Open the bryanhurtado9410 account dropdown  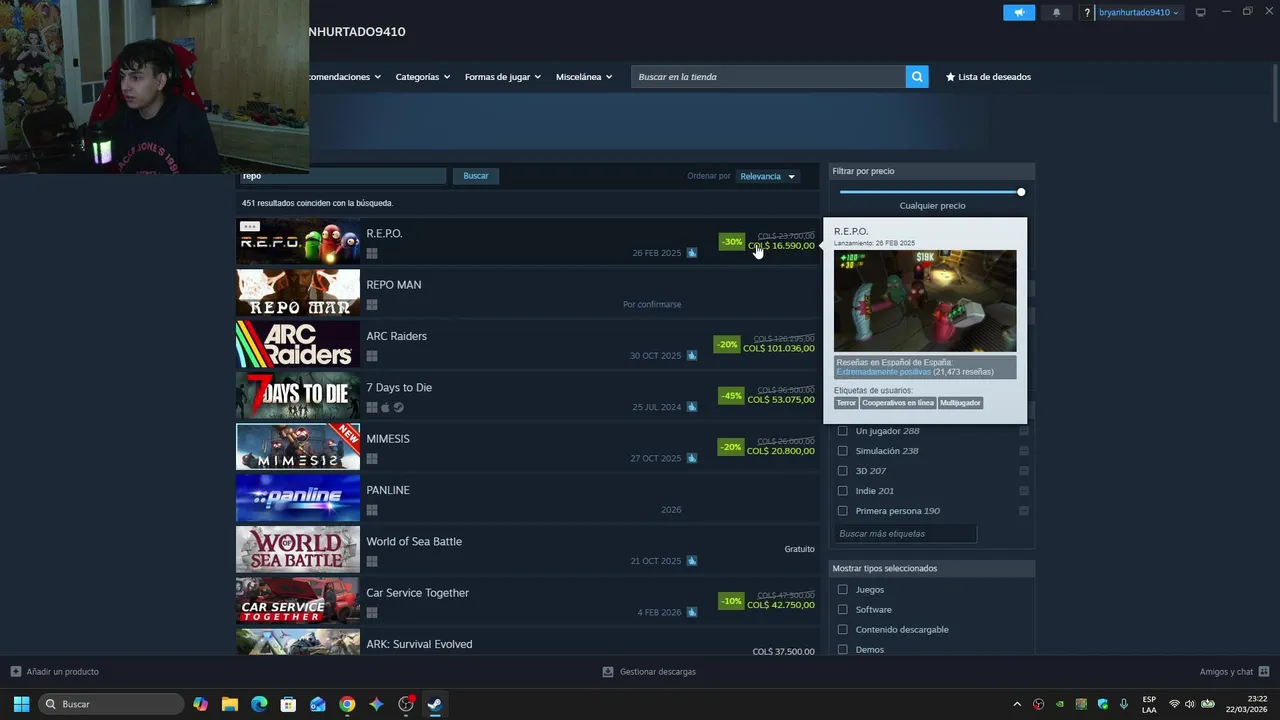[x=1138, y=13]
